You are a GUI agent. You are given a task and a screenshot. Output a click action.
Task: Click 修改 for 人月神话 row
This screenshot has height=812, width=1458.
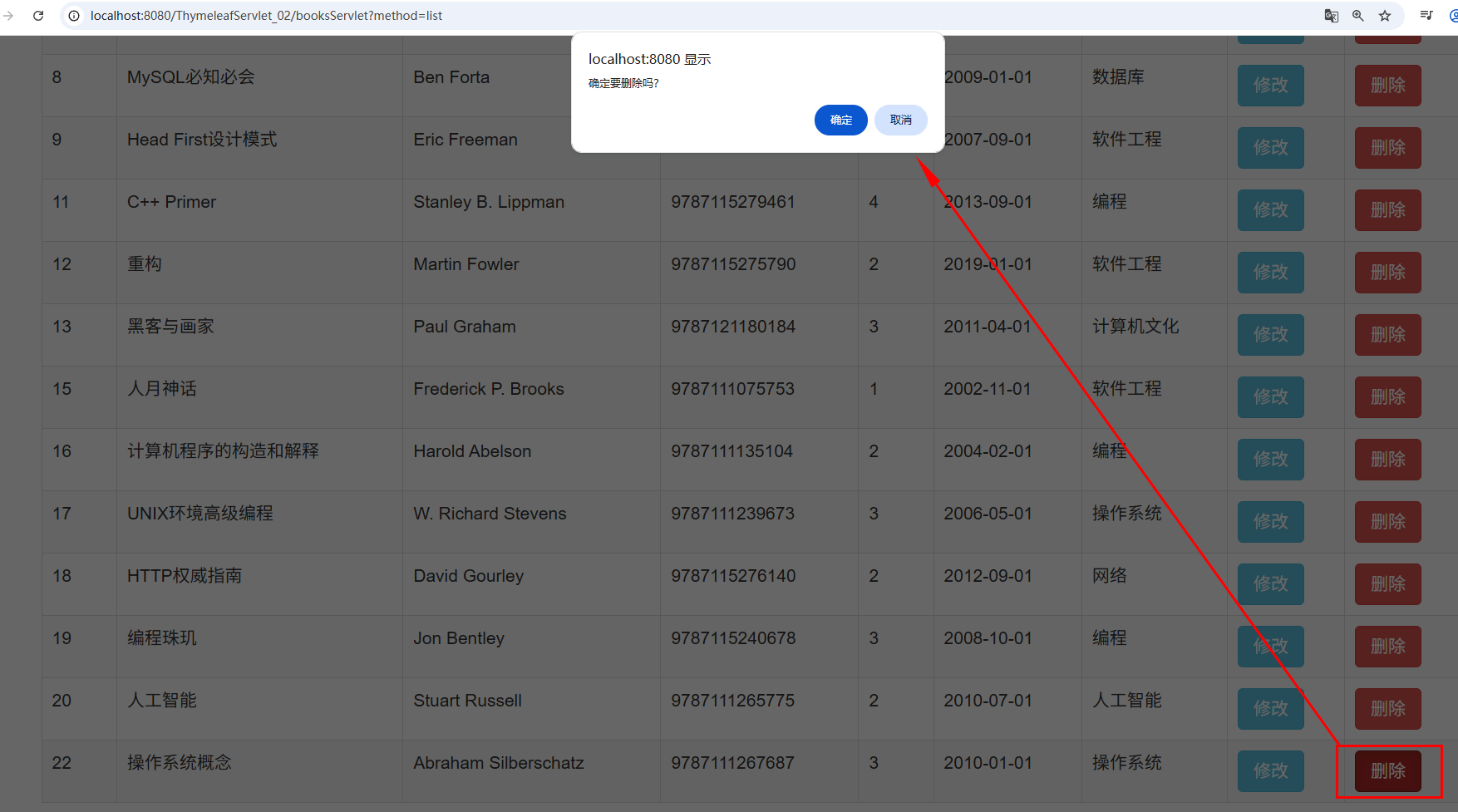1271,397
